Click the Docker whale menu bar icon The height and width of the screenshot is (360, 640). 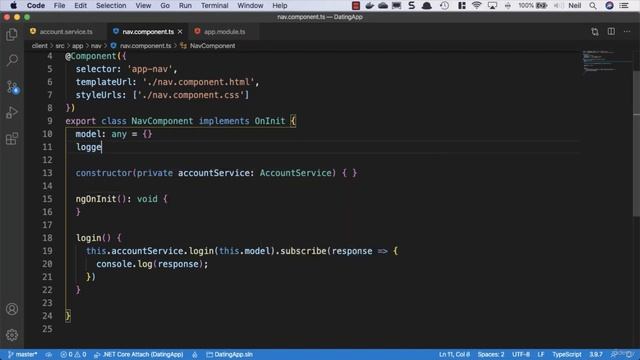click(x=369, y=6)
